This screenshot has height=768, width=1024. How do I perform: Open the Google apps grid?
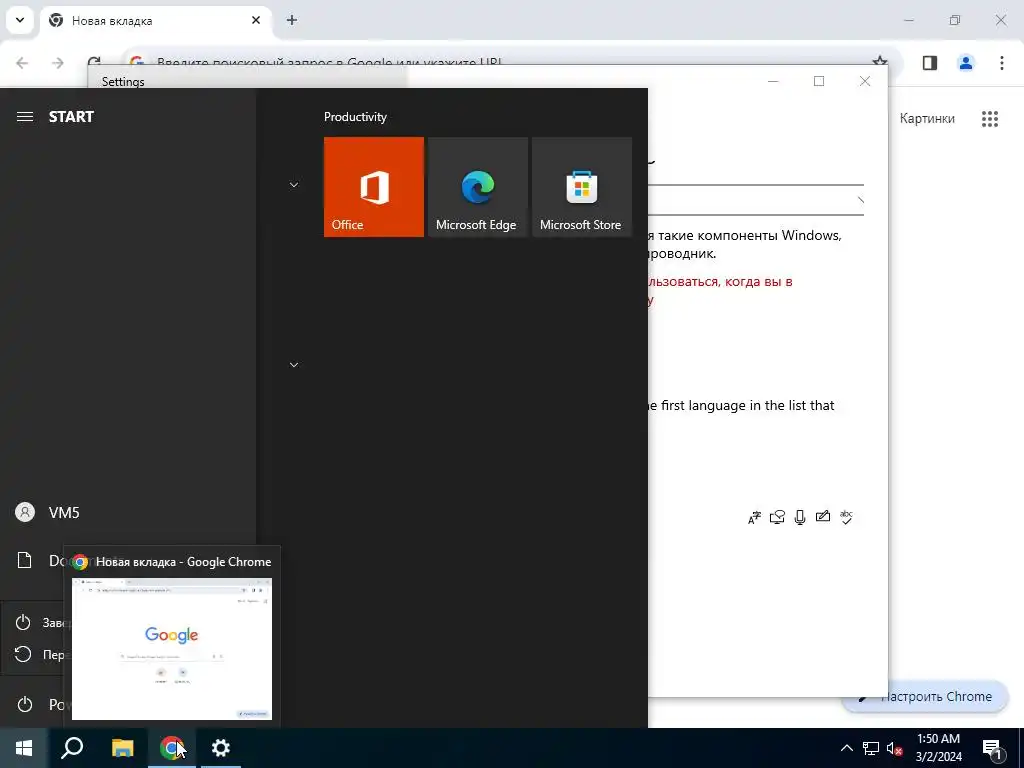[x=990, y=118]
